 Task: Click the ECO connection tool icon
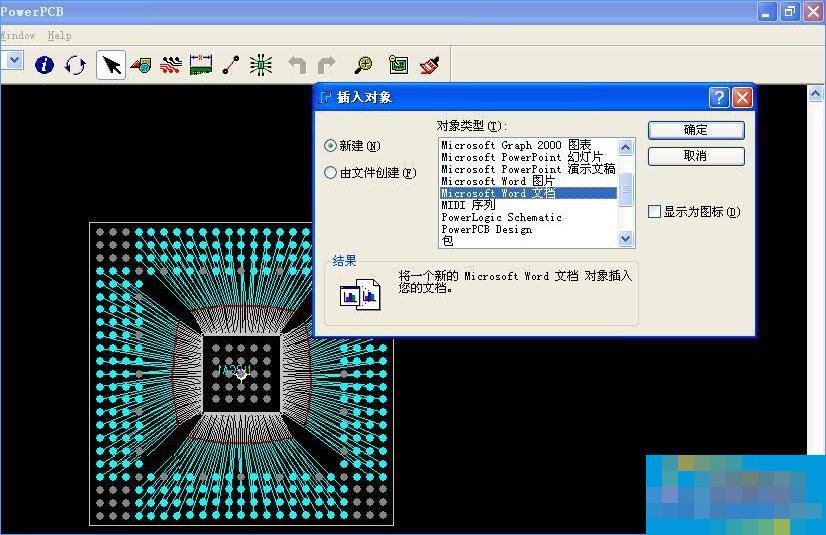coord(231,65)
